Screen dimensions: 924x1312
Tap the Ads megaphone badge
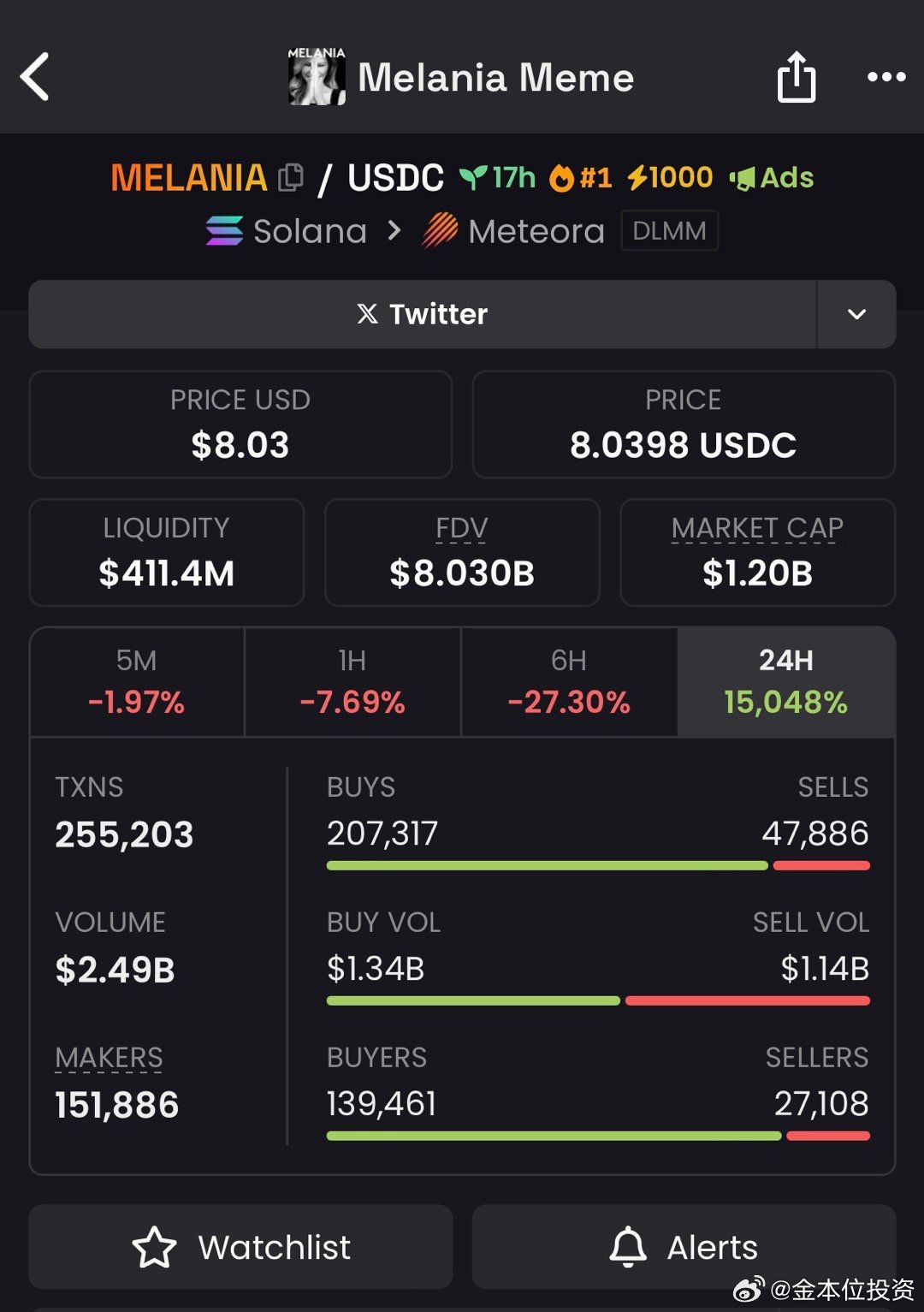point(771,177)
